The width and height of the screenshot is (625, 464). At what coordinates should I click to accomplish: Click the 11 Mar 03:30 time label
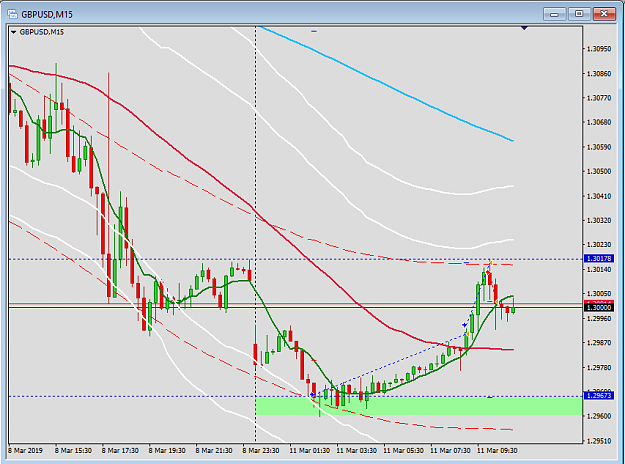(357, 450)
